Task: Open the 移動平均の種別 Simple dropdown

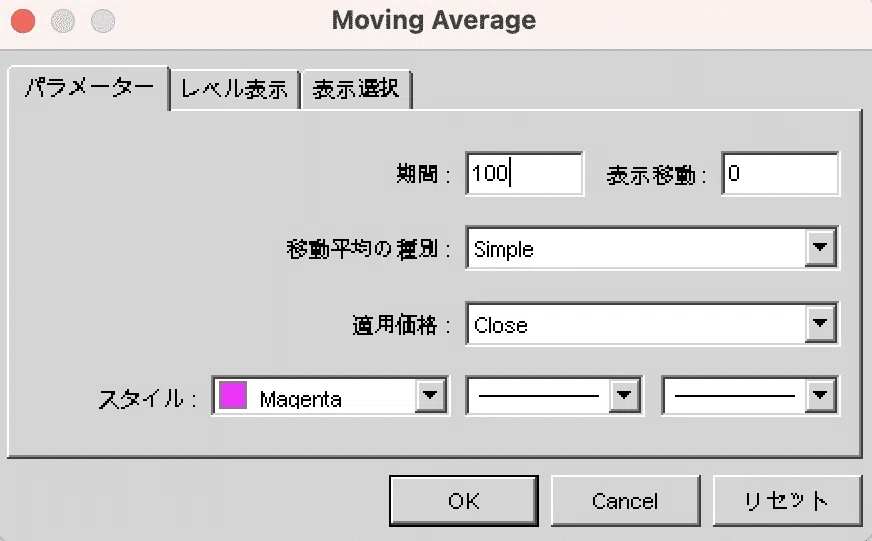Action: 820,249
